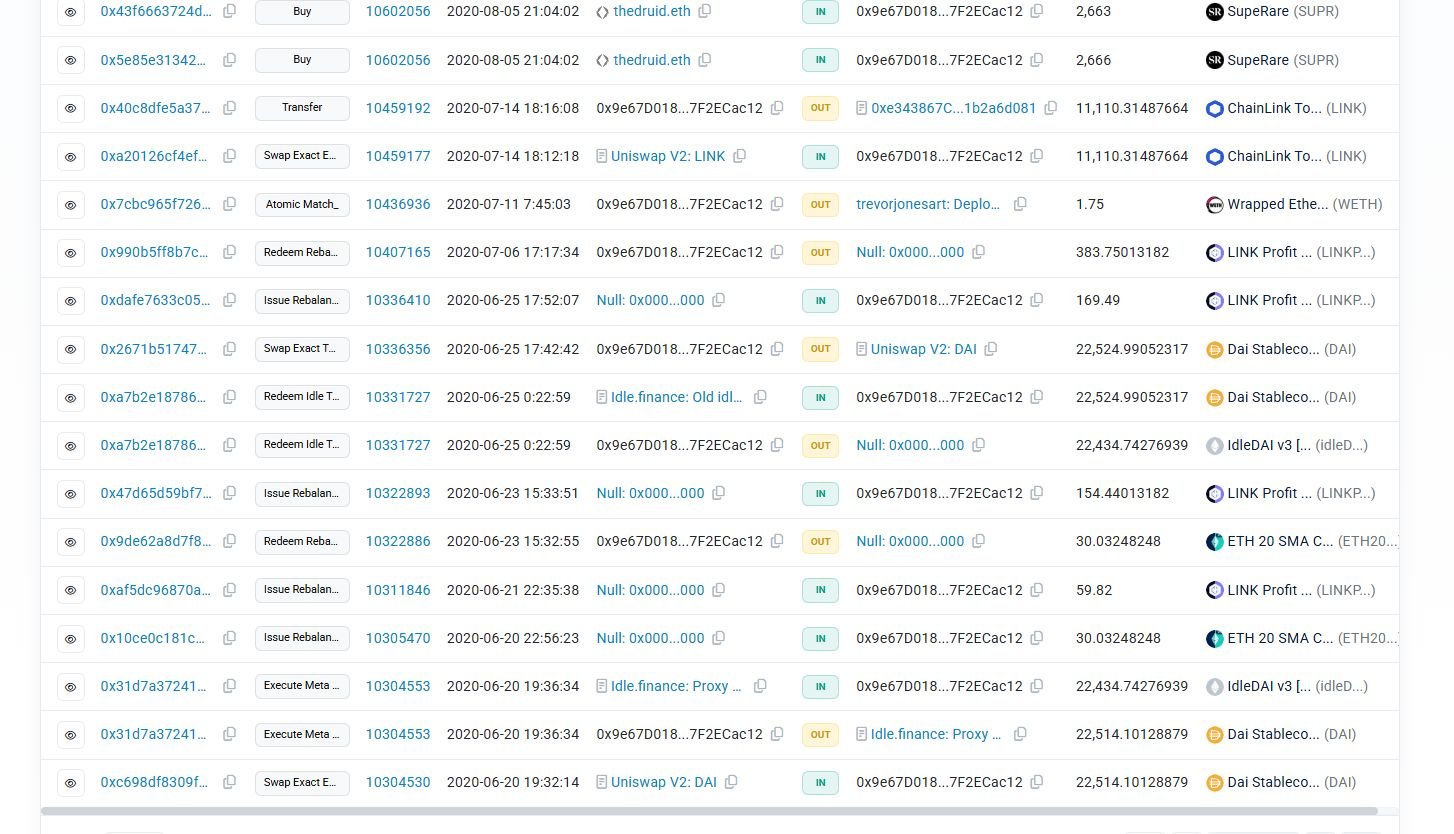Click the Transfer method label
Screen dimensions: 1454x834
pos(302,108)
